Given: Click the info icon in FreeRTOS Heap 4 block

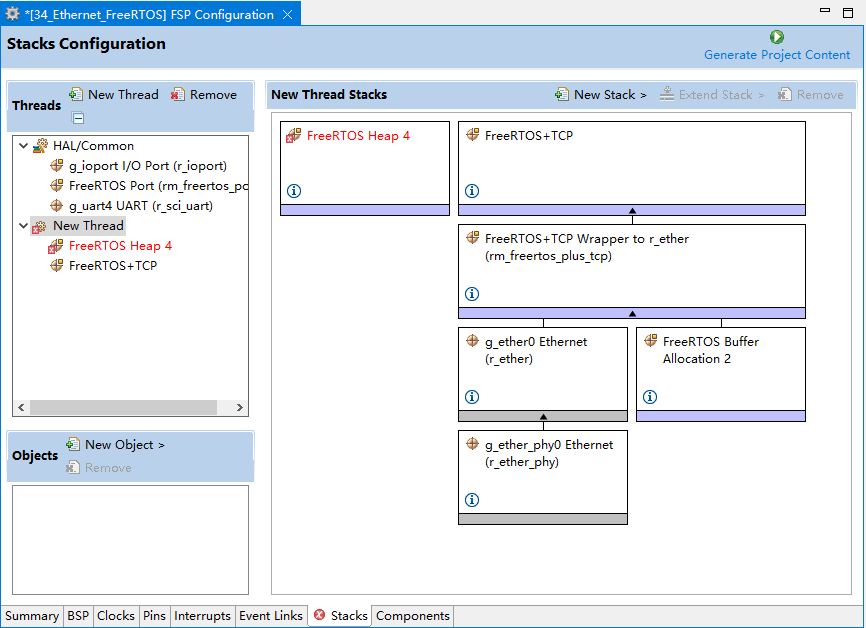Looking at the screenshot, I should [294, 191].
